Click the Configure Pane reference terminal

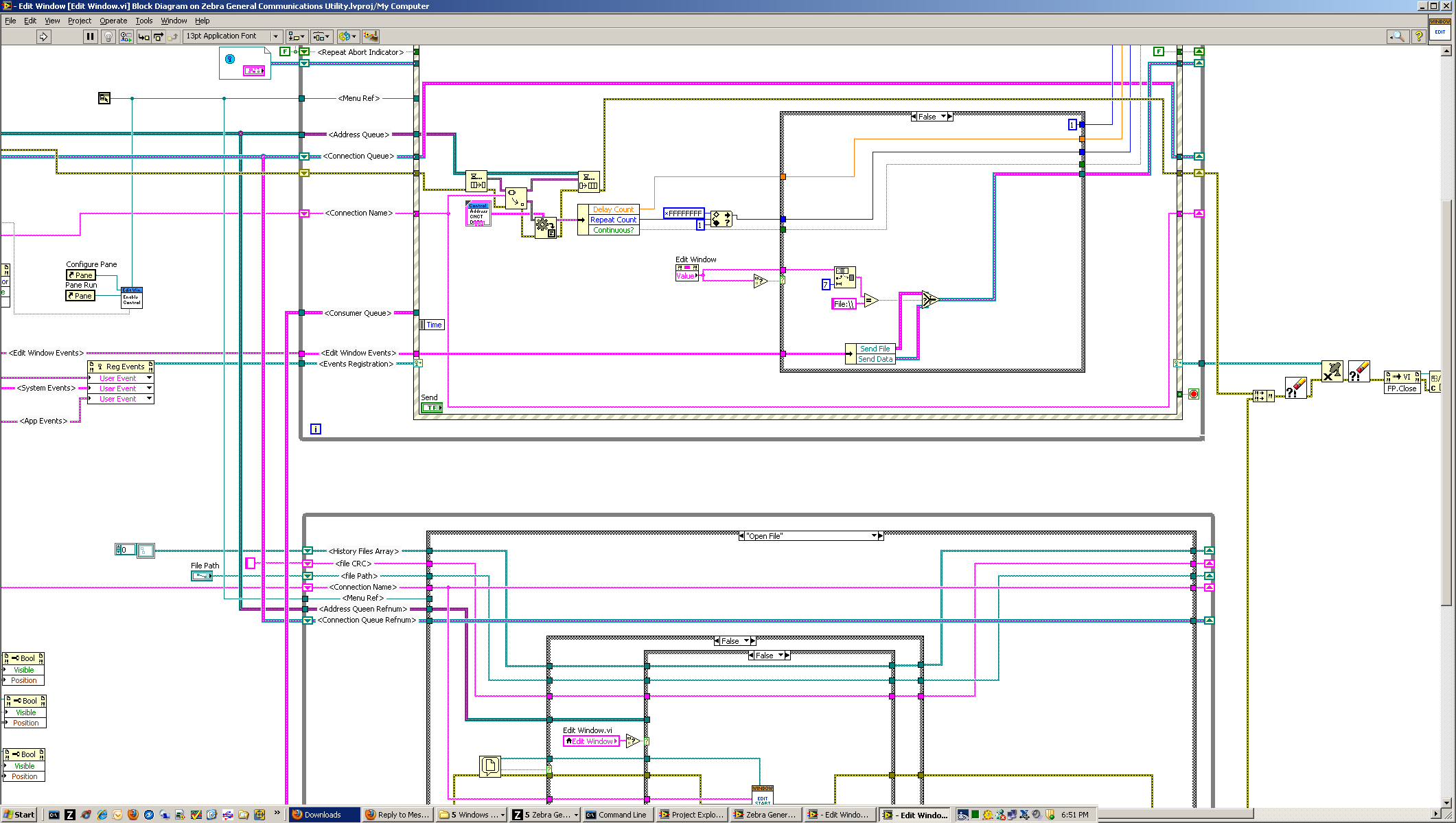click(80, 275)
